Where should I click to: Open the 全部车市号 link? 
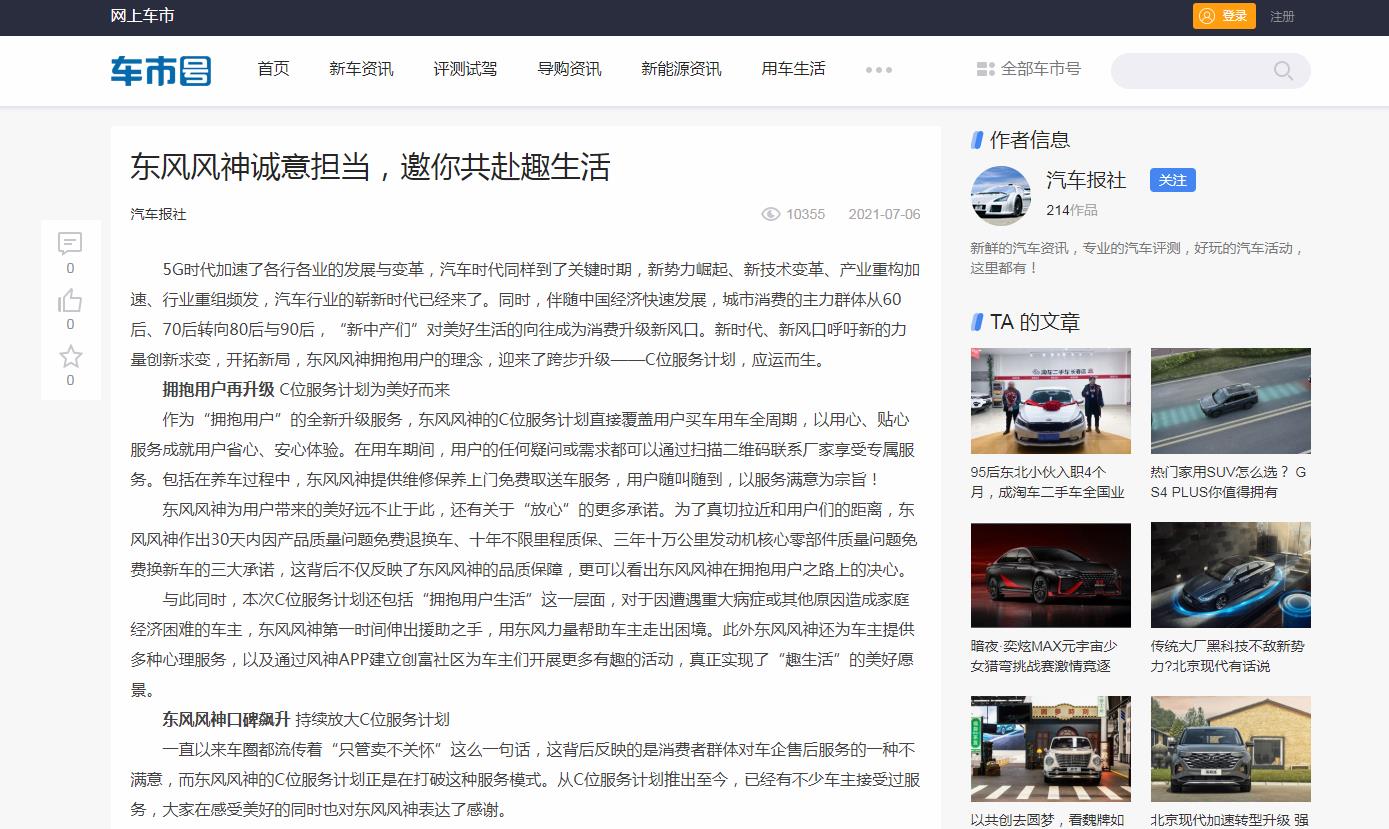coord(1040,69)
